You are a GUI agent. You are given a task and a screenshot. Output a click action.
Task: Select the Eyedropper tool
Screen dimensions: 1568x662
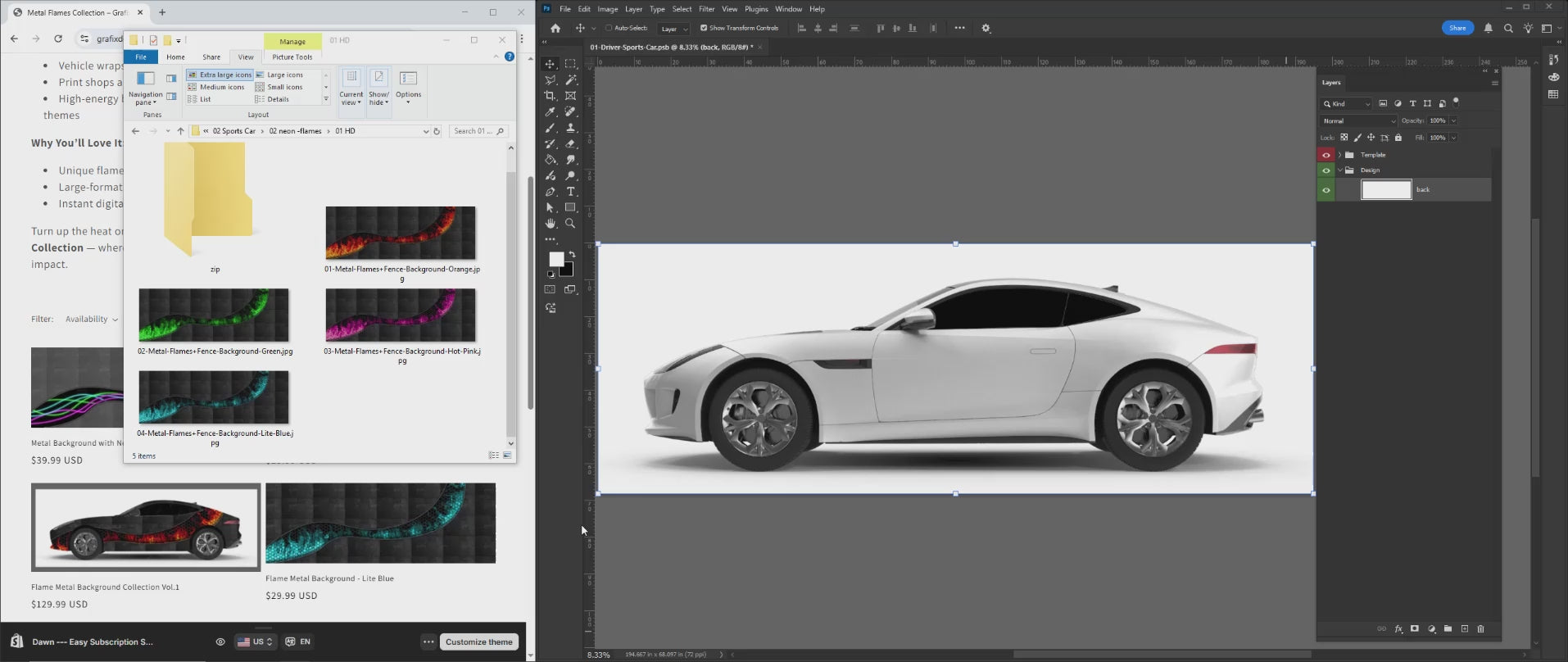click(551, 112)
